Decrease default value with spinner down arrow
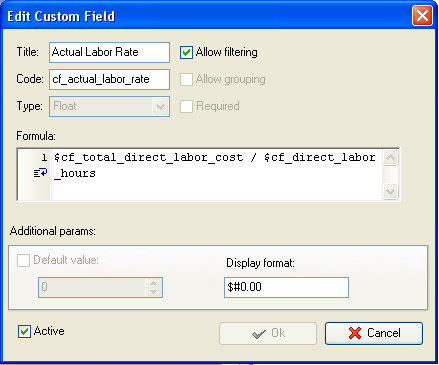Image resolution: width=439 pixels, height=365 pixels. point(153,292)
